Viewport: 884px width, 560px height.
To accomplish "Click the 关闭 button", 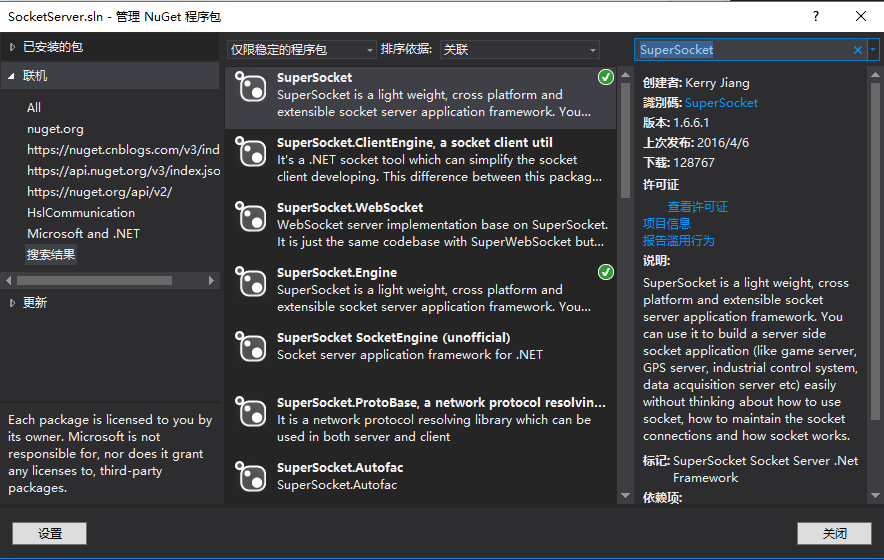I will point(834,533).
